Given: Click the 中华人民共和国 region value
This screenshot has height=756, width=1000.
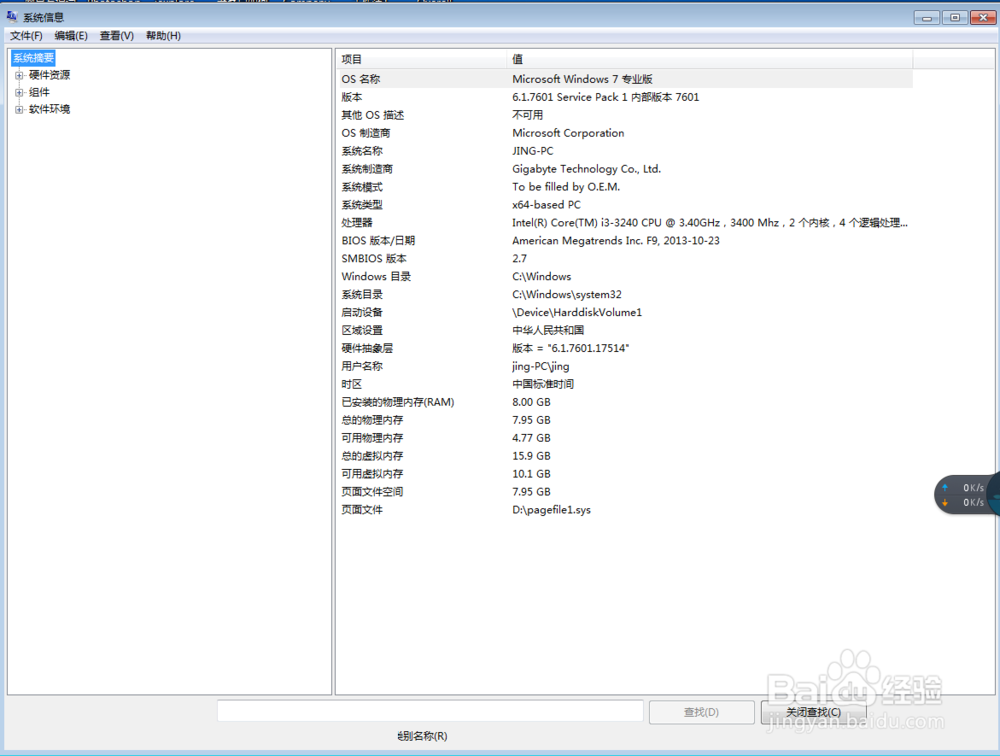Looking at the screenshot, I should click(x=548, y=330).
